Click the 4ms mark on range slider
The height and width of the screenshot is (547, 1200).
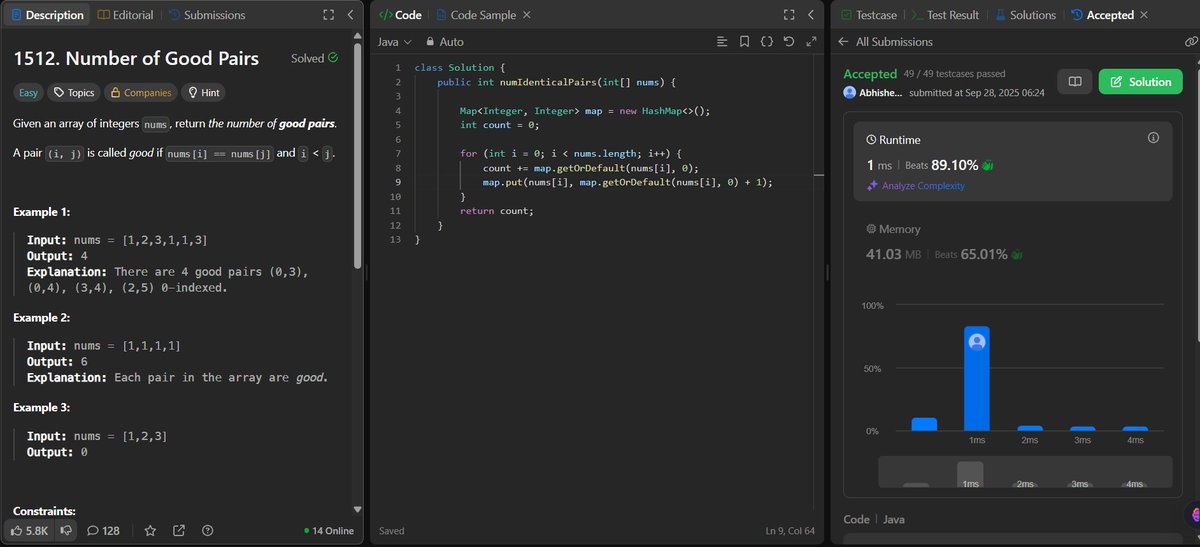pyautogui.click(x=1134, y=484)
